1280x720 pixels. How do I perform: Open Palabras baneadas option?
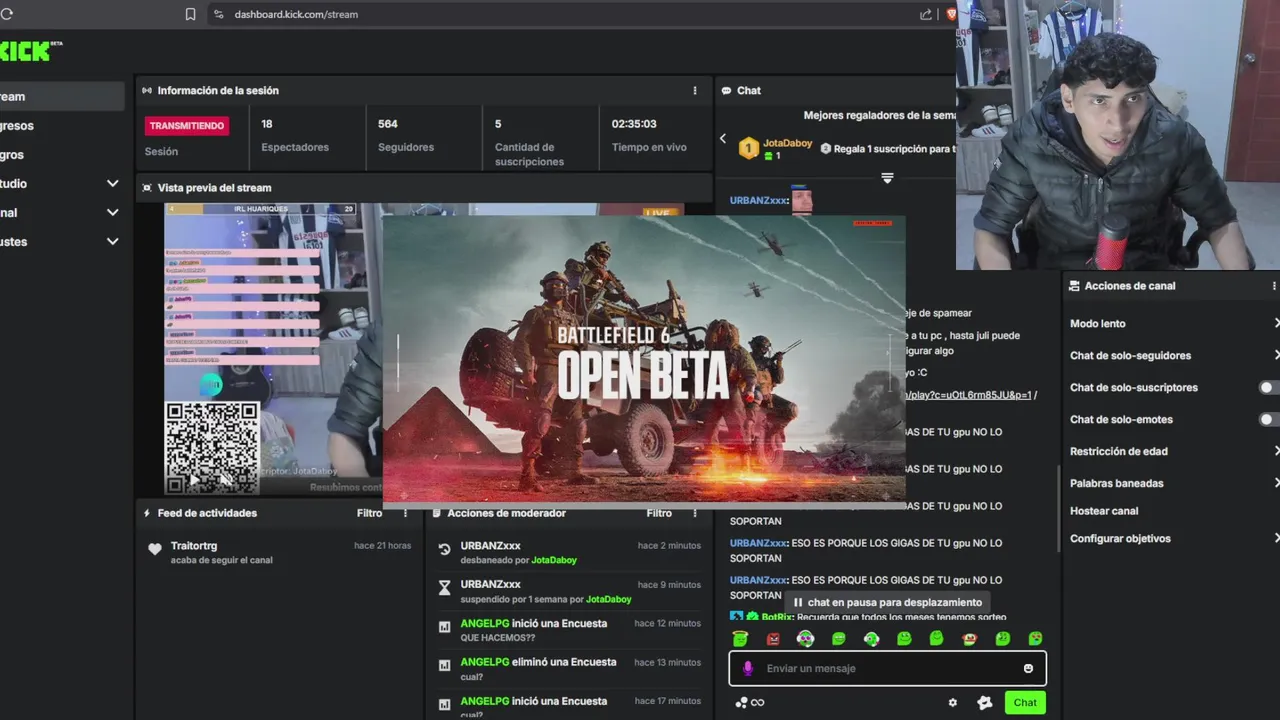pos(1174,483)
